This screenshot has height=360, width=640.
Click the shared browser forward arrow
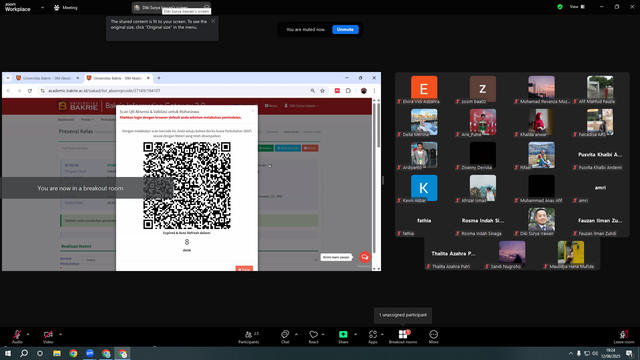(x=19, y=91)
